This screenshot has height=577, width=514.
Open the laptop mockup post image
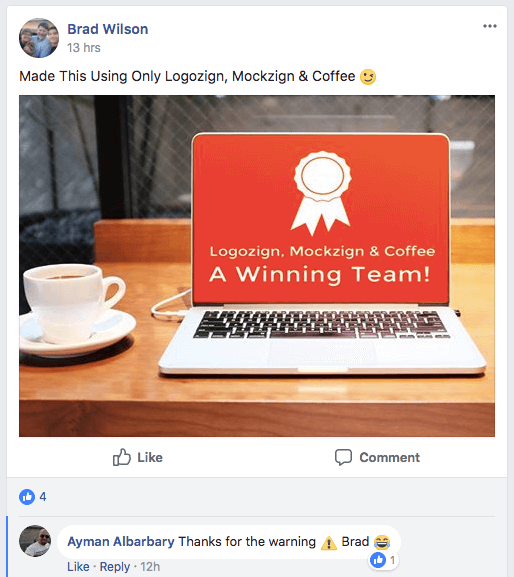tap(257, 266)
